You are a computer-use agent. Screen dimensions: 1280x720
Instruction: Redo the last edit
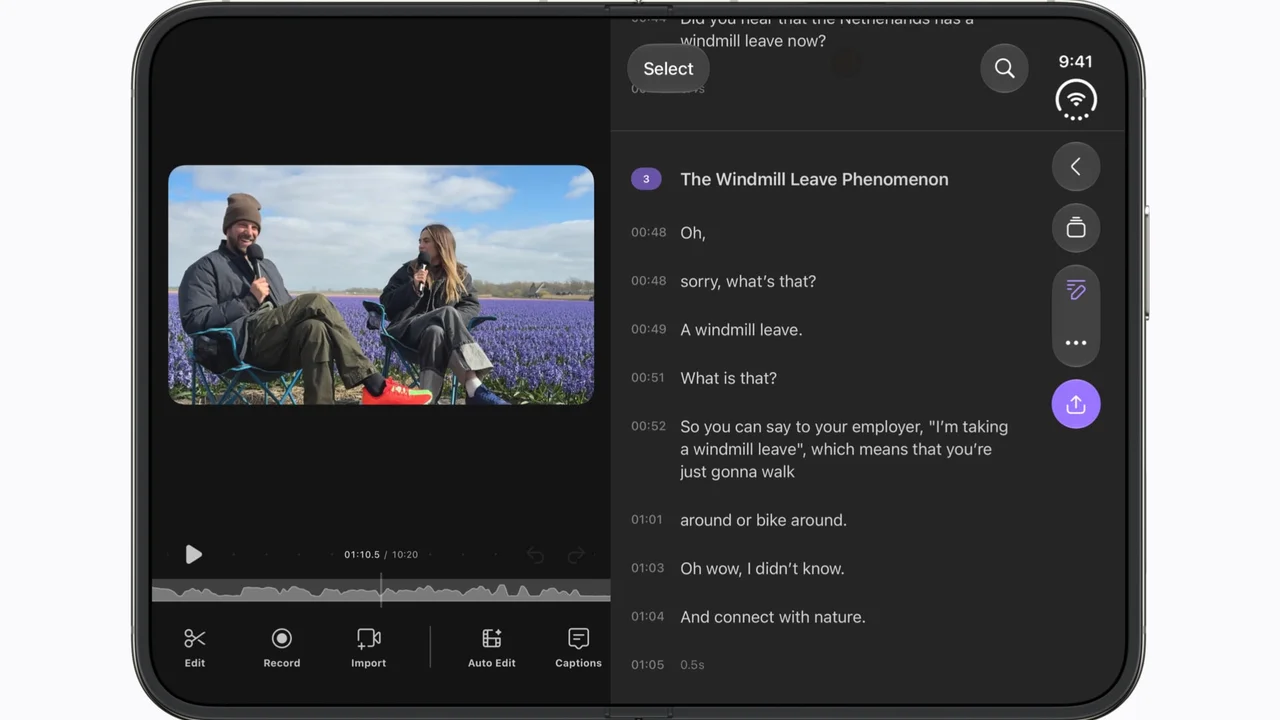(x=576, y=555)
